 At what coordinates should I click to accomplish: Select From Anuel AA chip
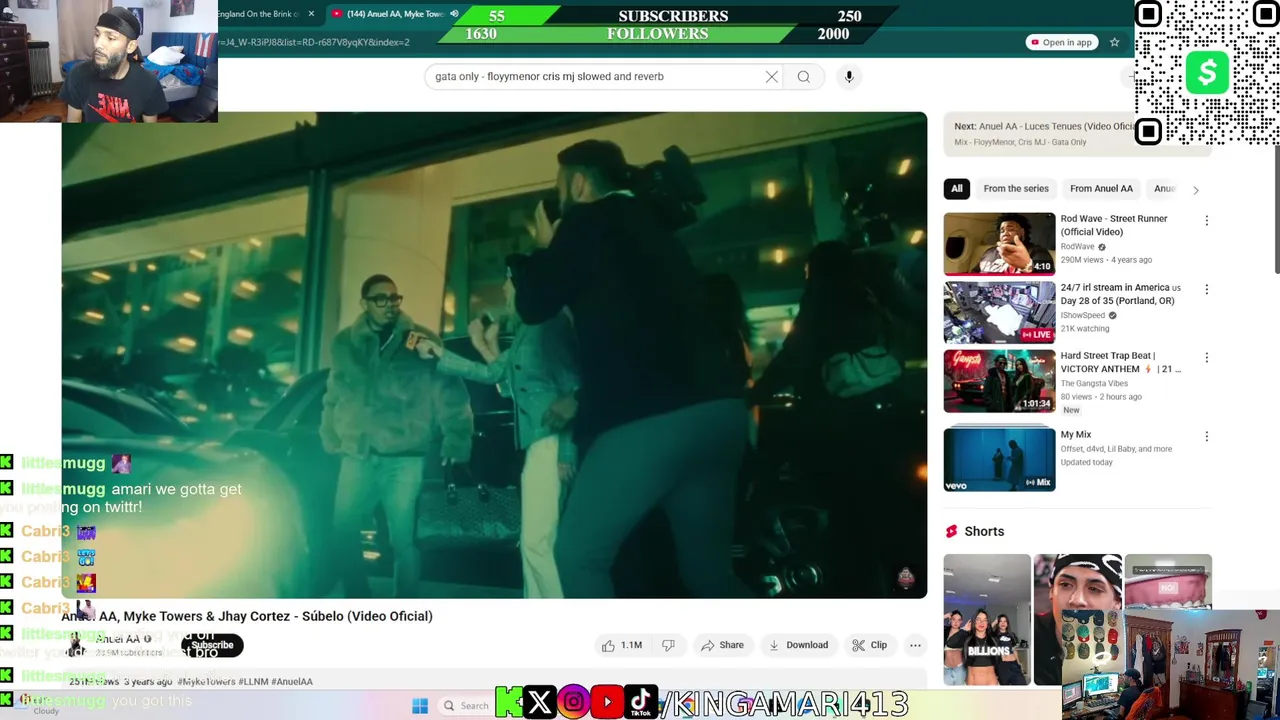point(1101,188)
